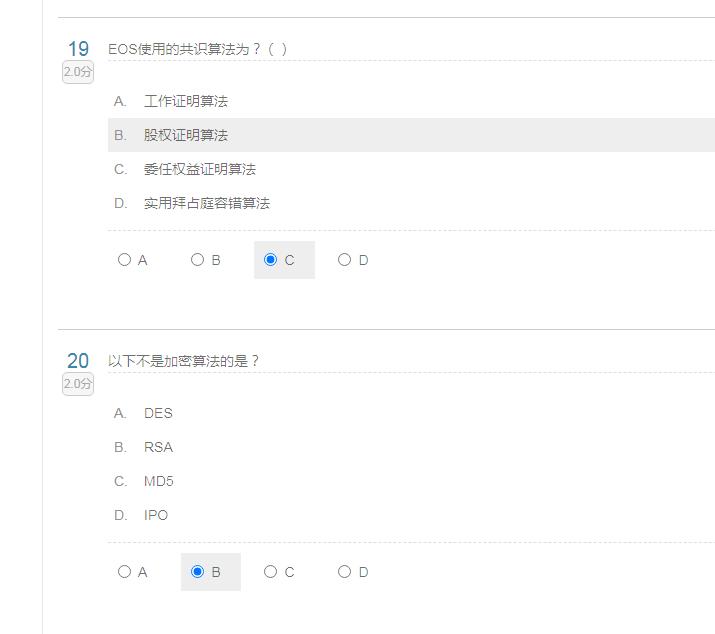715x634 pixels.
Task: Click the DES answer option
Action: pyautogui.click(x=158, y=413)
